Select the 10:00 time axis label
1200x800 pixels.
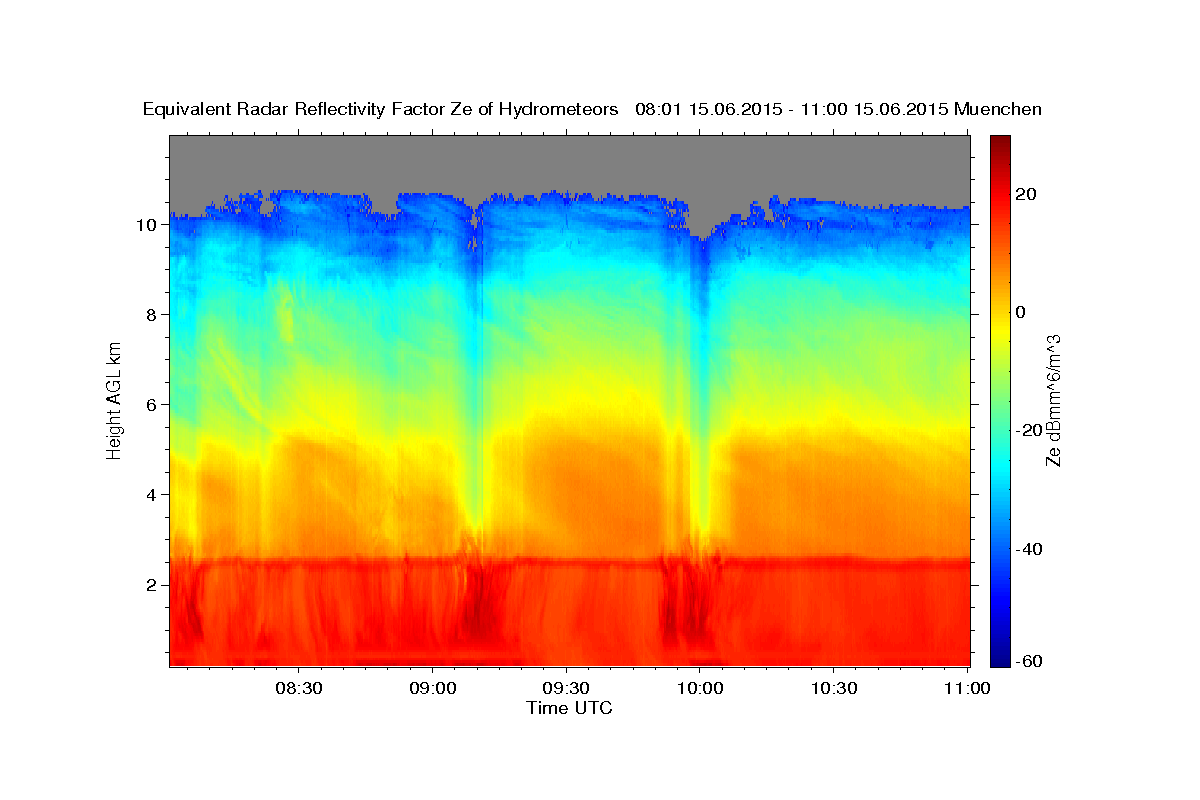tap(700, 688)
